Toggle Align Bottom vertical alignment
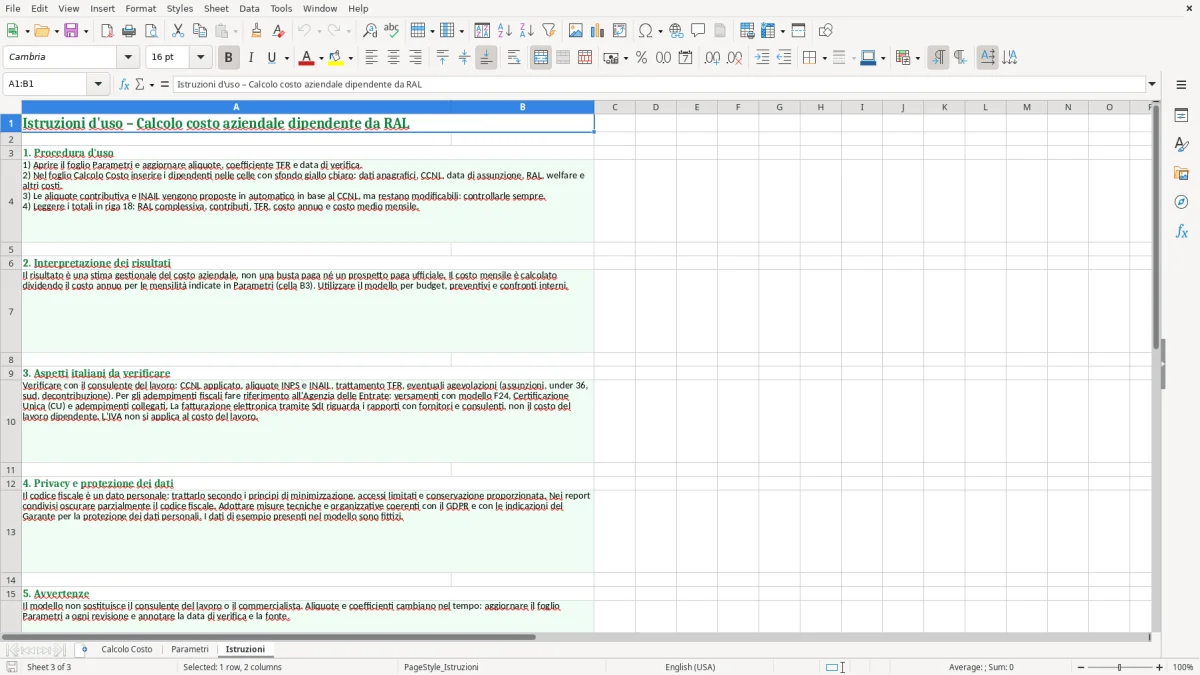 point(486,58)
